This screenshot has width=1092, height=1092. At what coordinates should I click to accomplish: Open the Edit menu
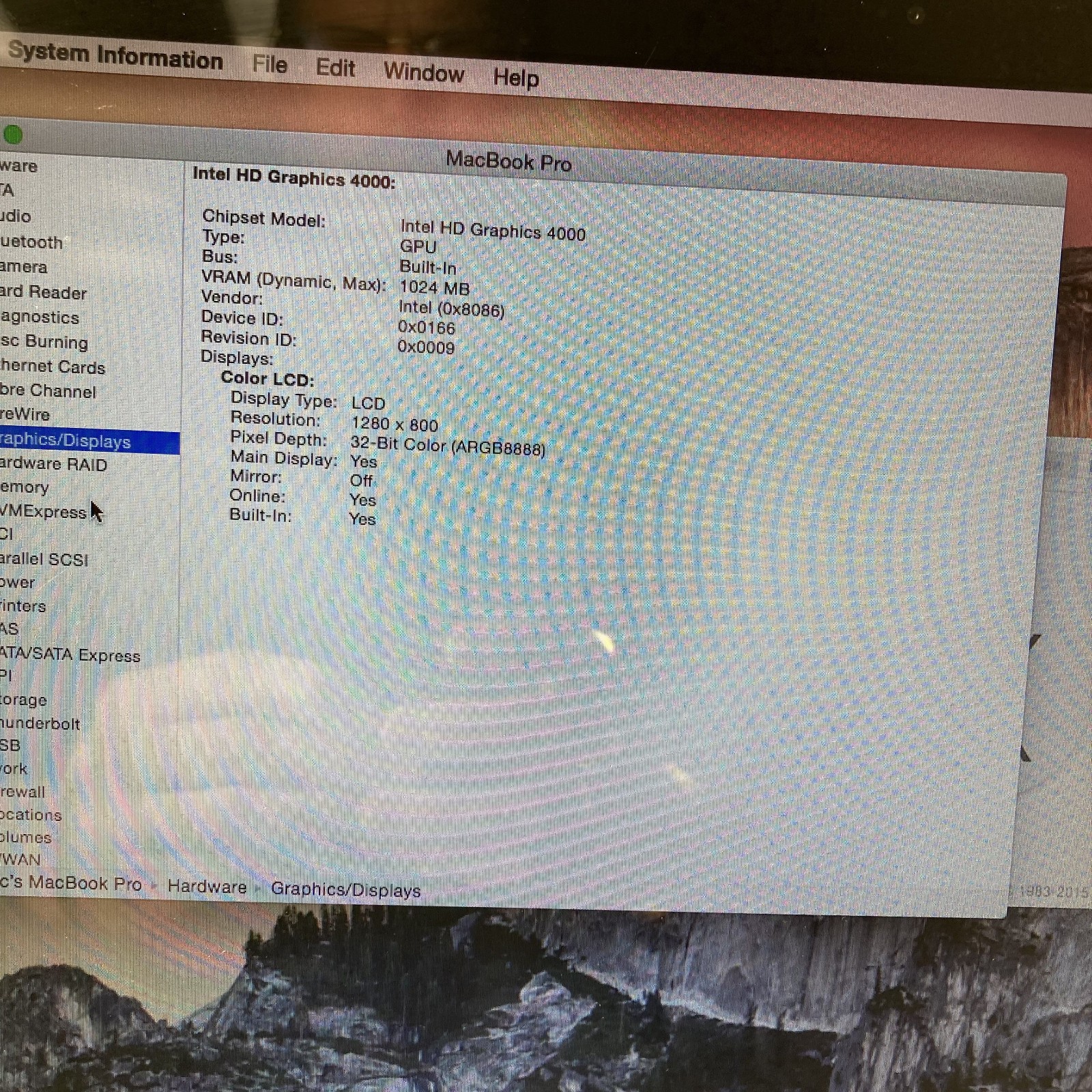[335, 68]
